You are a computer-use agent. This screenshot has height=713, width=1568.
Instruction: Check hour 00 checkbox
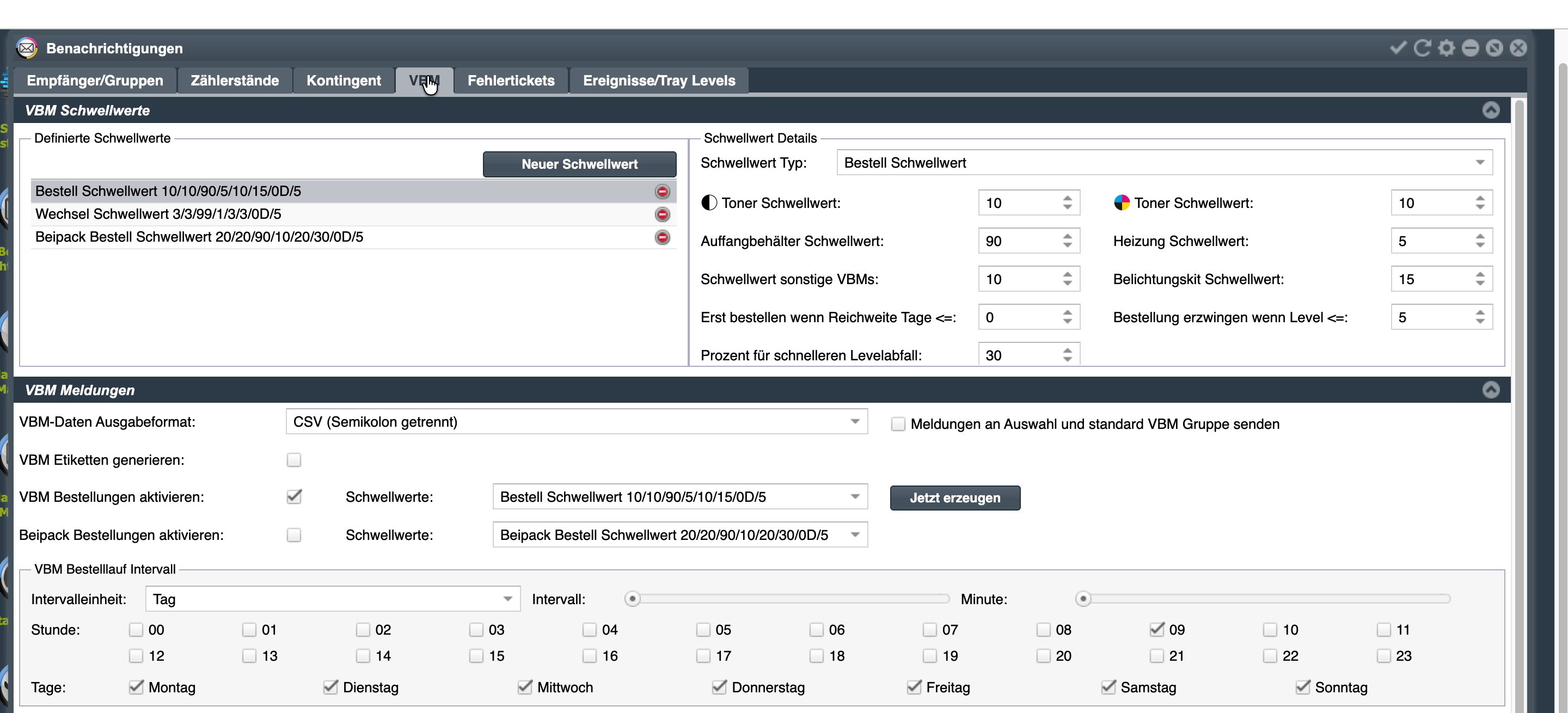[x=136, y=630]
